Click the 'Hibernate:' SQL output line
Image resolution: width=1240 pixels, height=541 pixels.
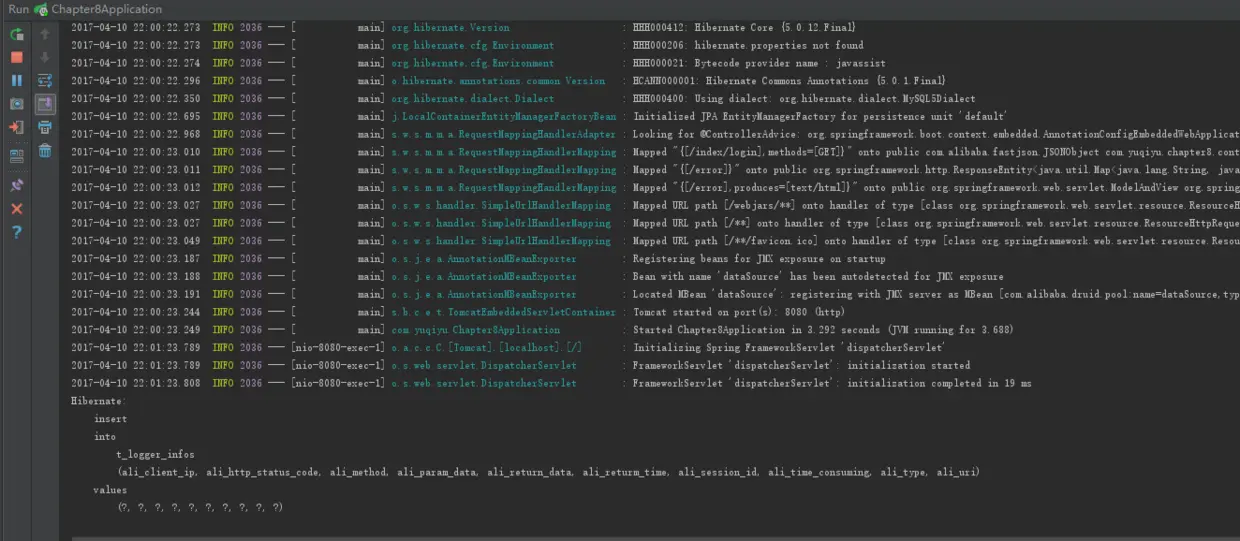tap(97, 401)
